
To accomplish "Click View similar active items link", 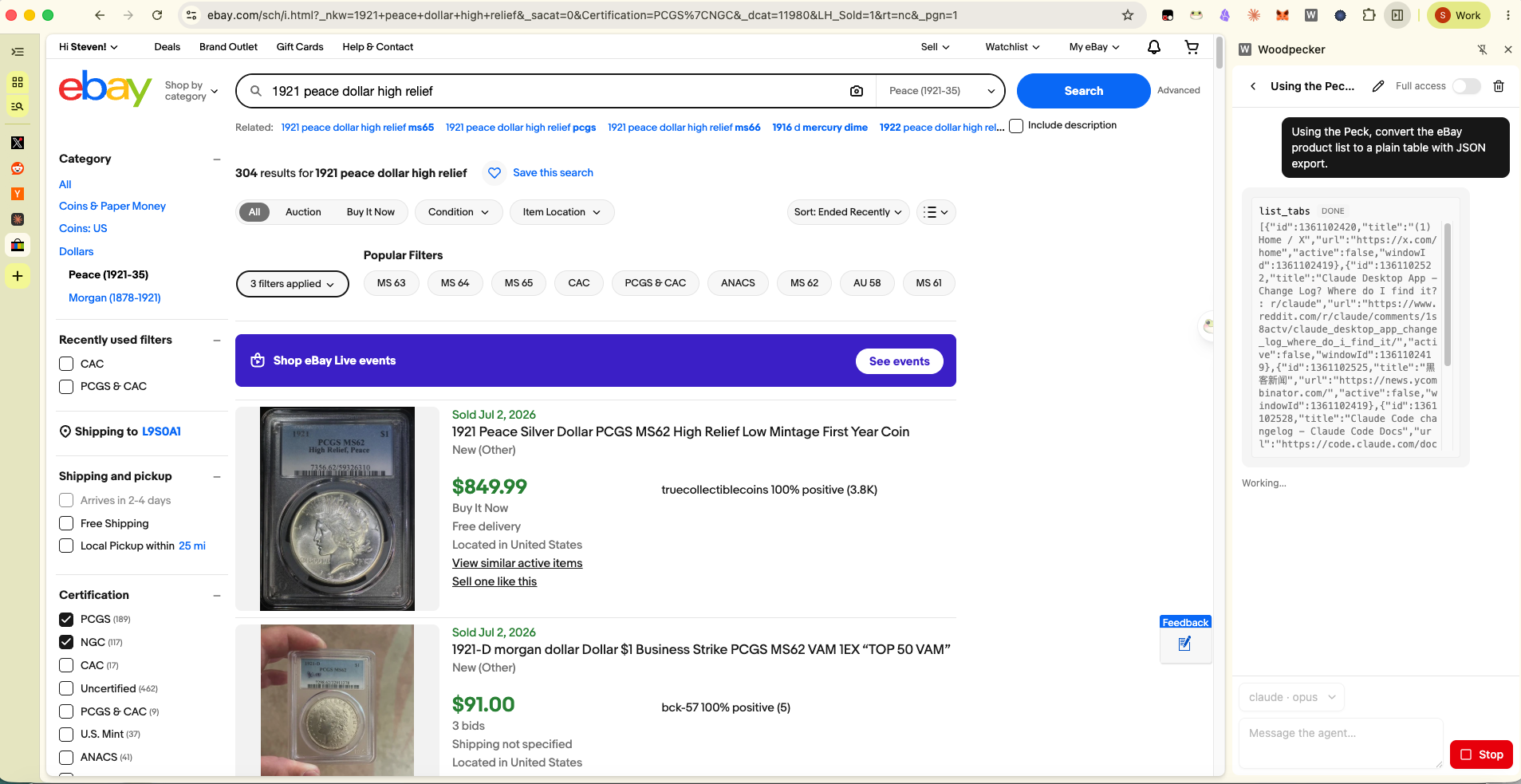I will (517, 563).
